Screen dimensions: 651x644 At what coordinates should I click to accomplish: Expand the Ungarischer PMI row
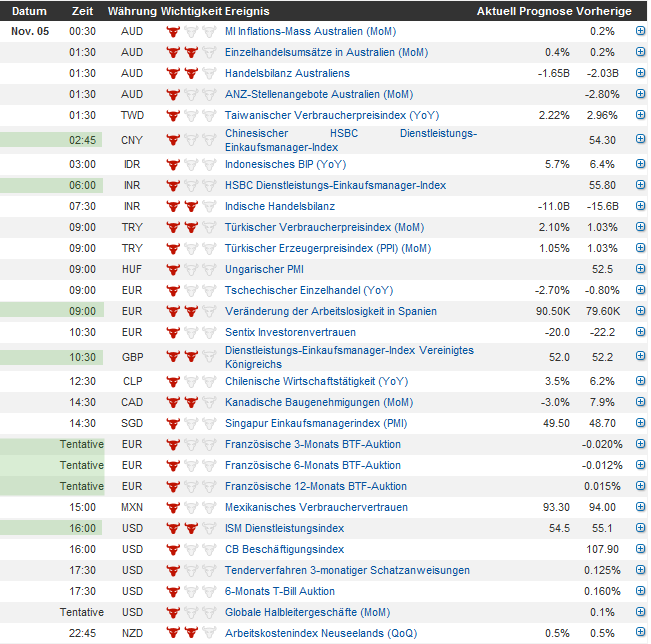640,269
